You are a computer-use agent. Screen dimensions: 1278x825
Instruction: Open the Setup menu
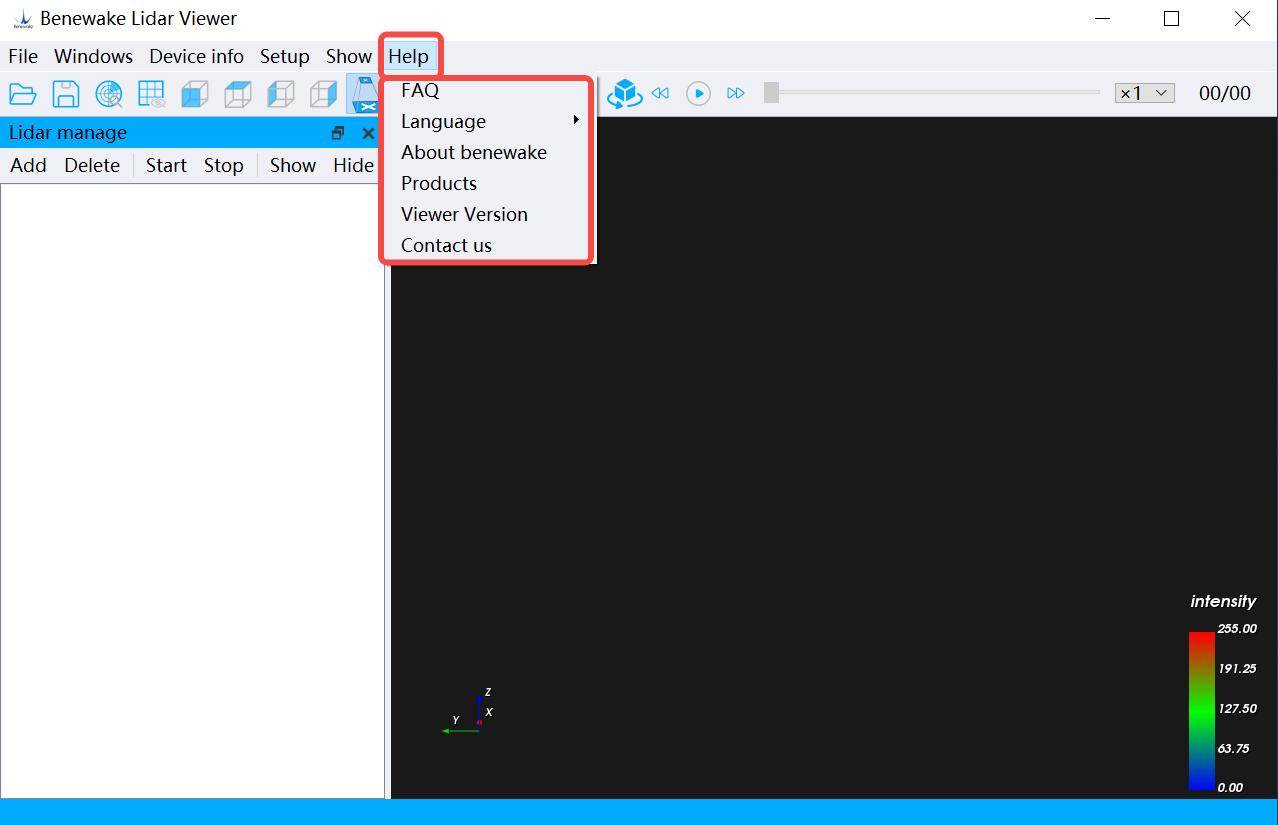(x=285, y=56)
